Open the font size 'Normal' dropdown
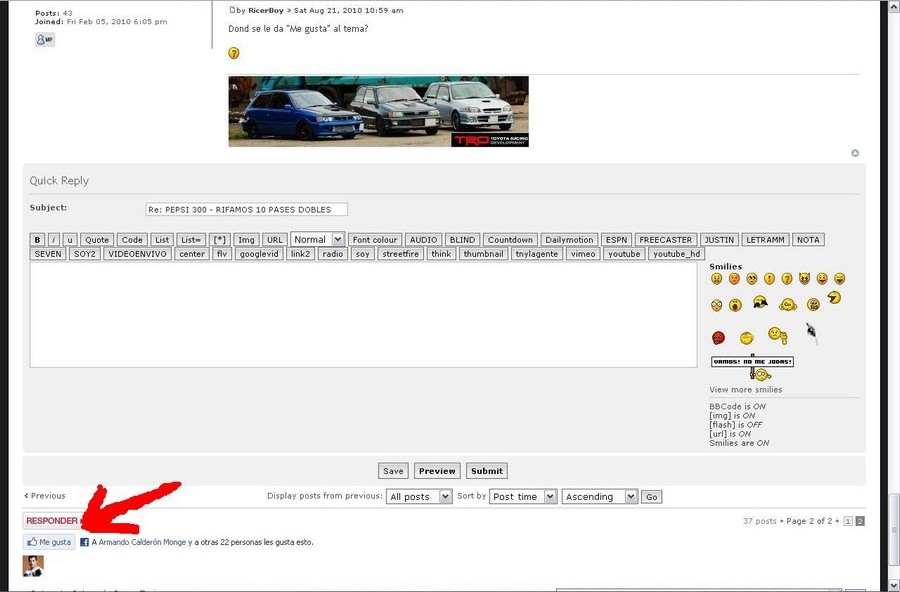This screenshot has width=900, height=592. tap(317, 240)
